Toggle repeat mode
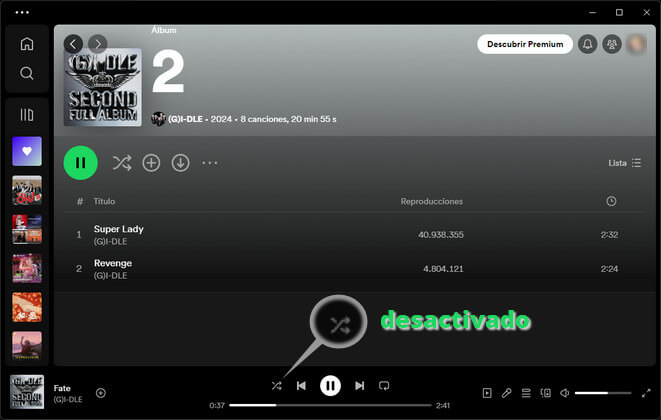 [384, 385]
